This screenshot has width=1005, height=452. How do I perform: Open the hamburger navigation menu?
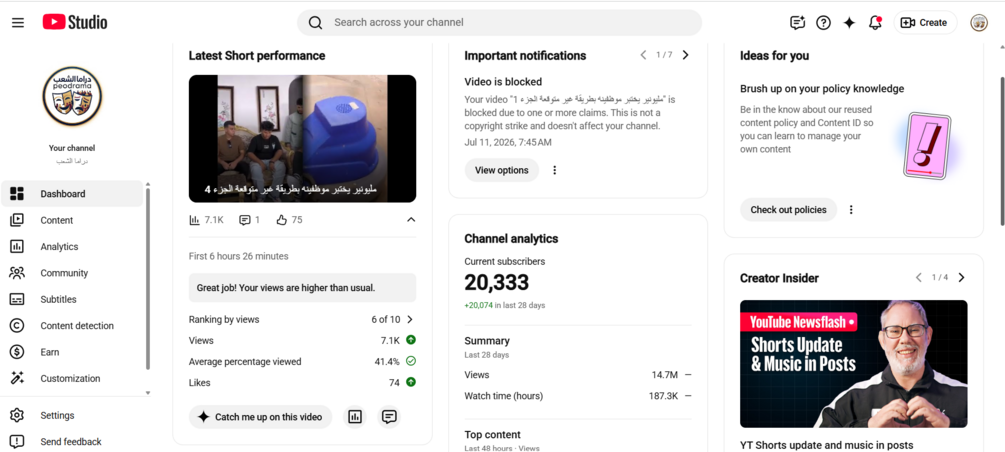click(x=18, y=22)
